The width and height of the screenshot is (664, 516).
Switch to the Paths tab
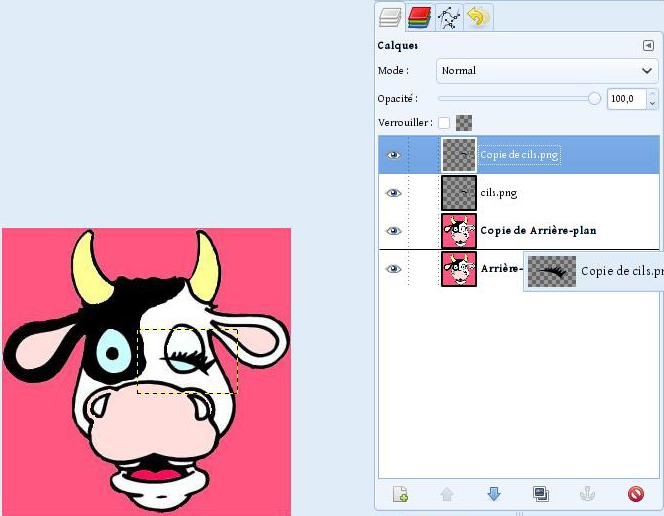tap(449, 17)
